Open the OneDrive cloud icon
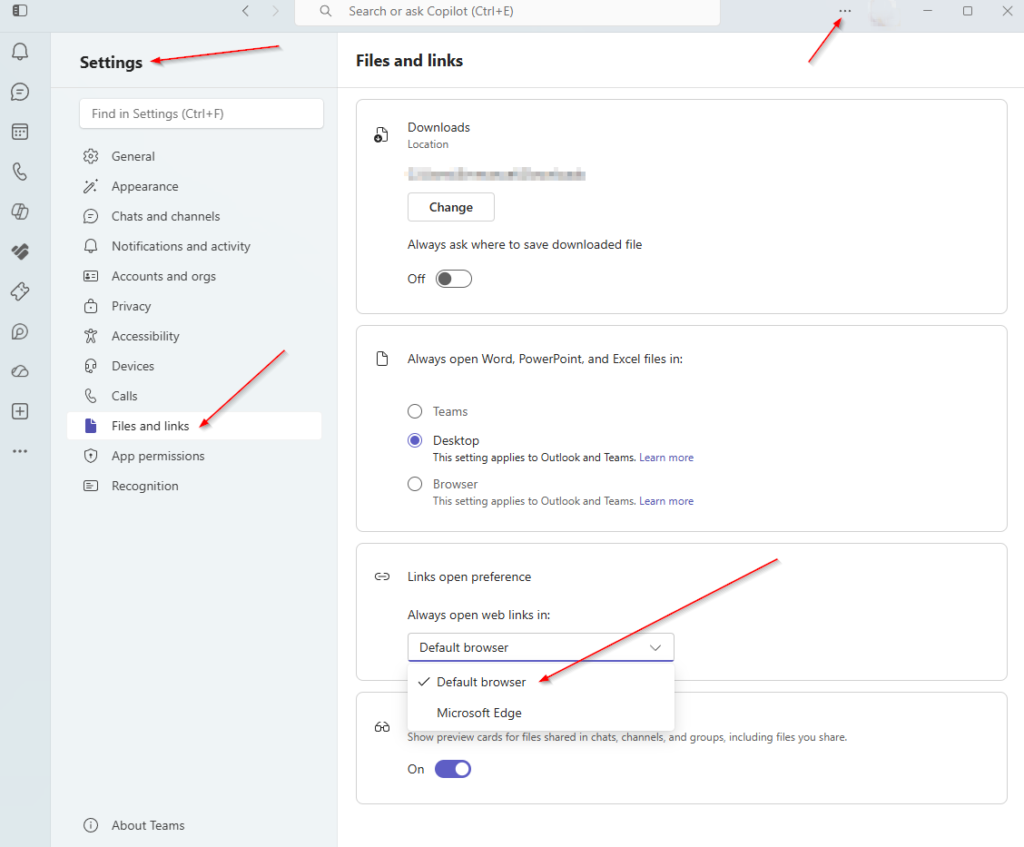Image resolution: width=1024 pixels, height=847 pixels. [20, 372]
